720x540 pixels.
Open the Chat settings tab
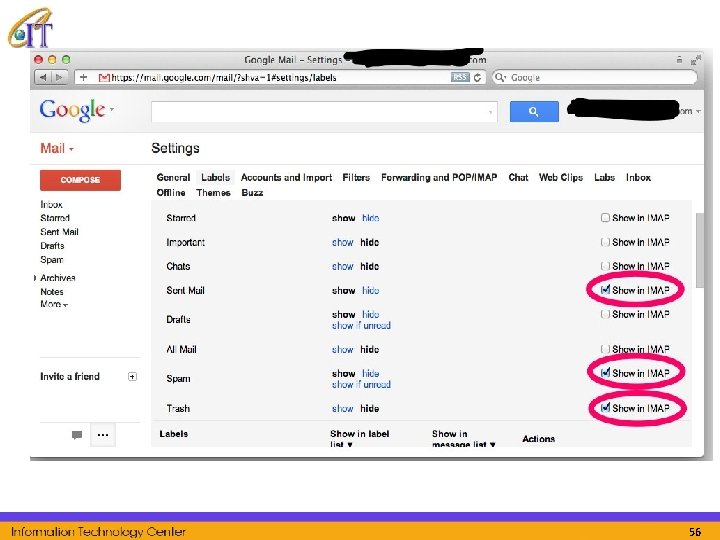click(518, 178)
